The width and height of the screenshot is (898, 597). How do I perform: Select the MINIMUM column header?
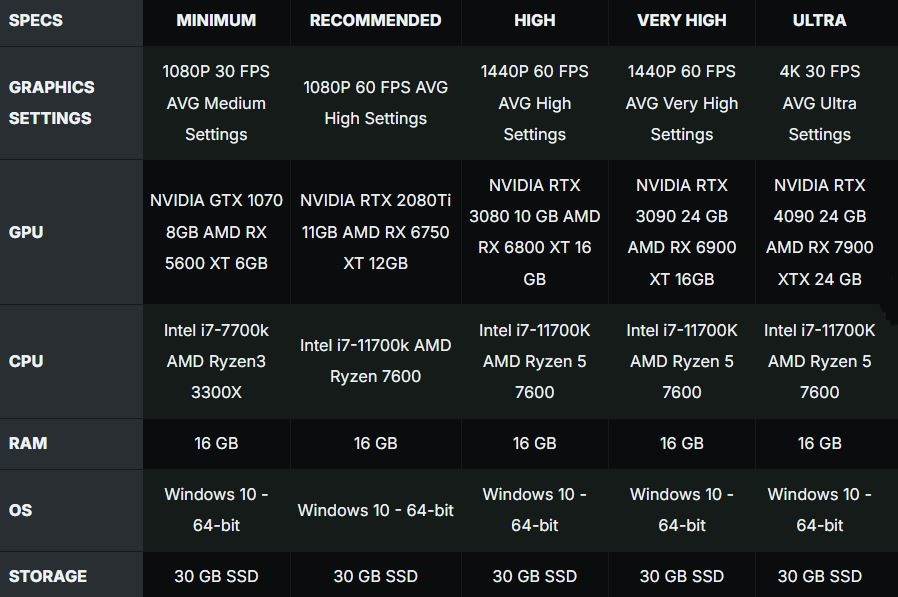click(216, 20)
